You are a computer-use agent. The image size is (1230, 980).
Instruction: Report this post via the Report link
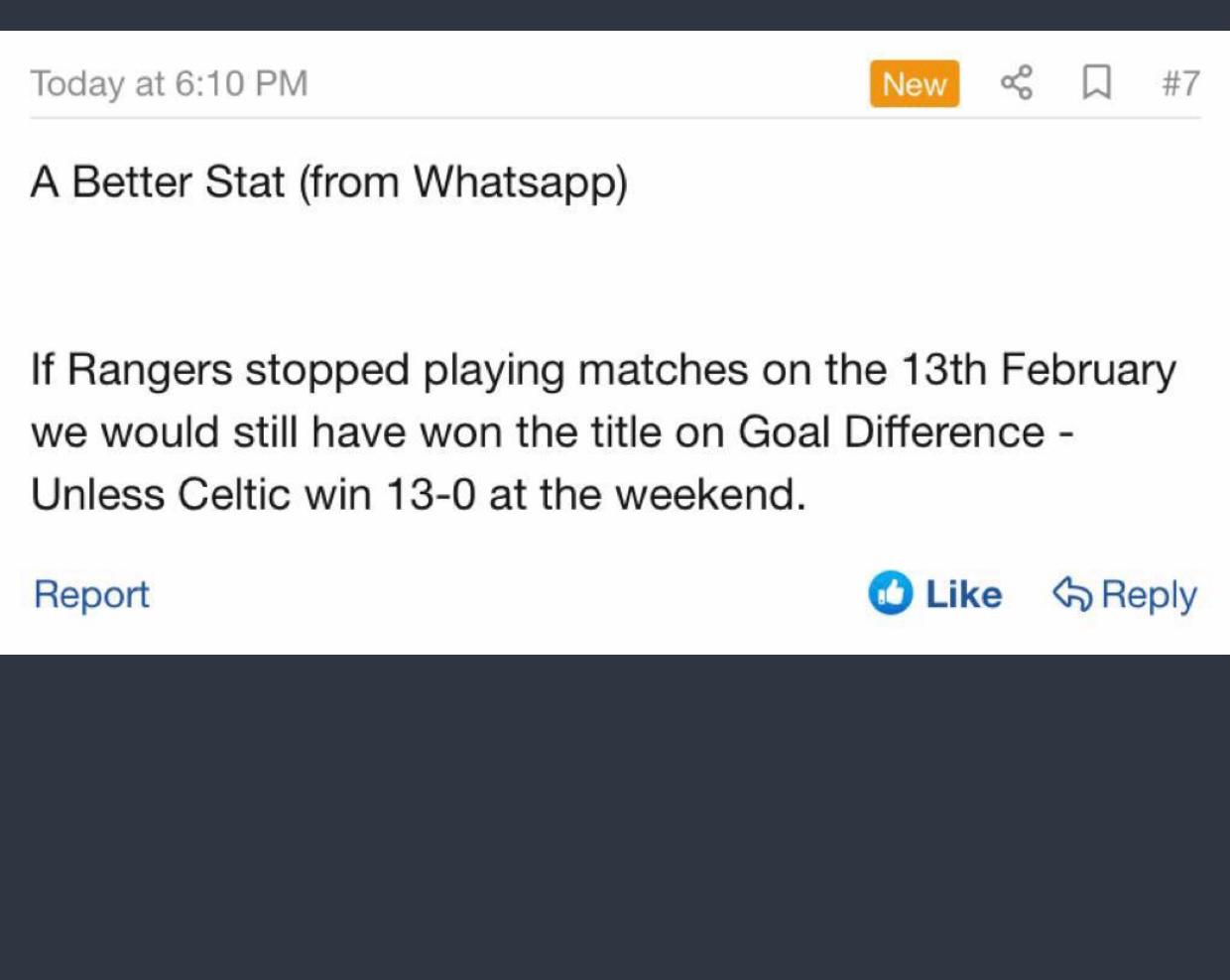[x=91, y=594]
